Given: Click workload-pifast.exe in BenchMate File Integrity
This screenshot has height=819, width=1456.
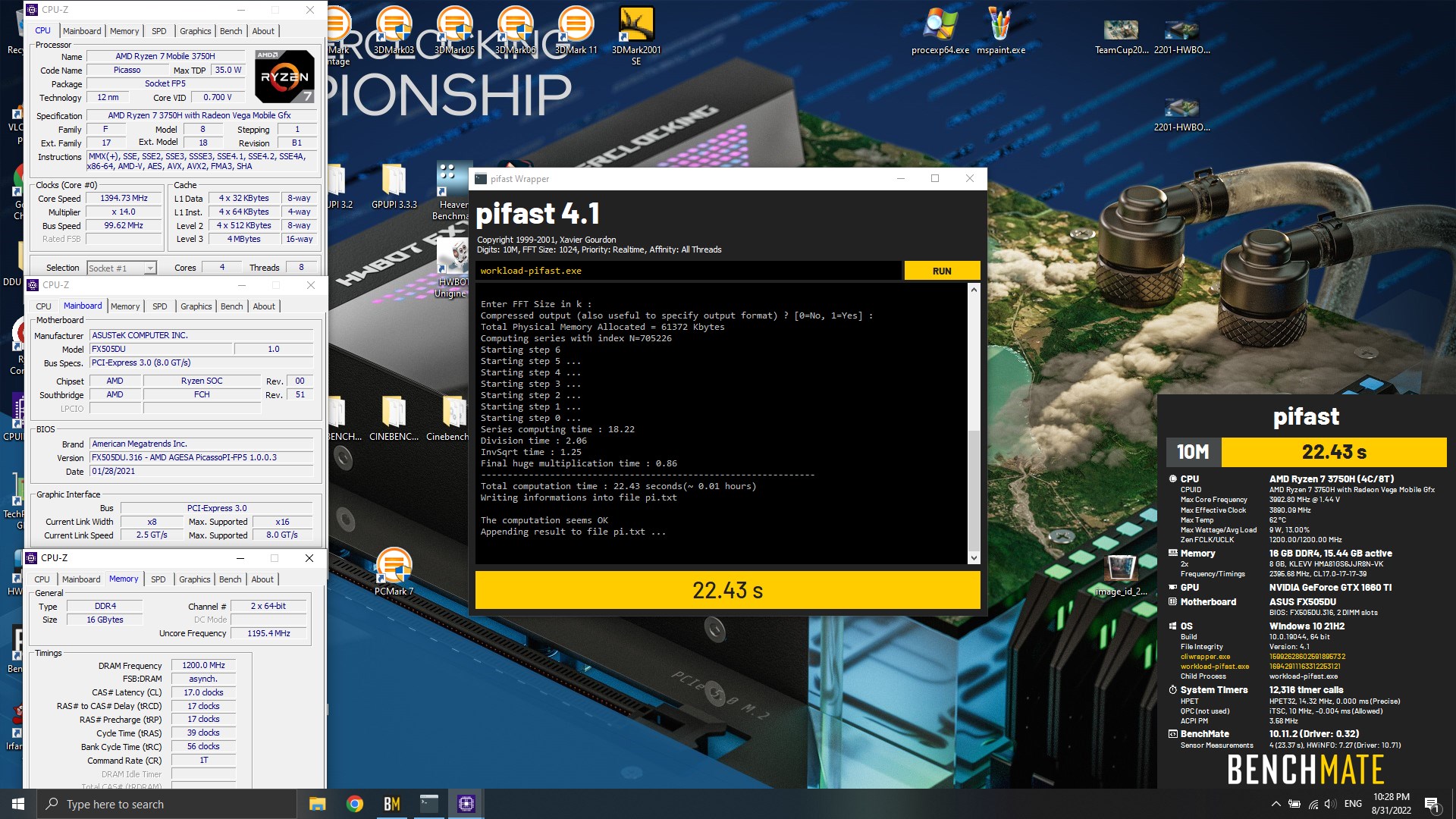Looking at the screenshot, I should [1214, 667].
